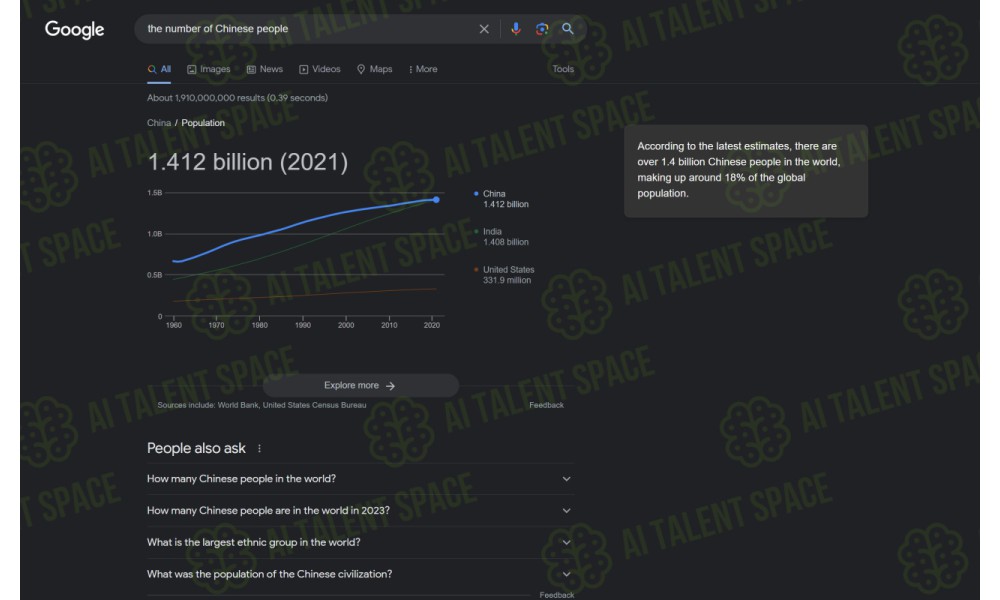Image resolution: width=1000 pixels, height=600 pixels.
Task: Start voice search with the microphone icon
Action: [x=516, y=29]
